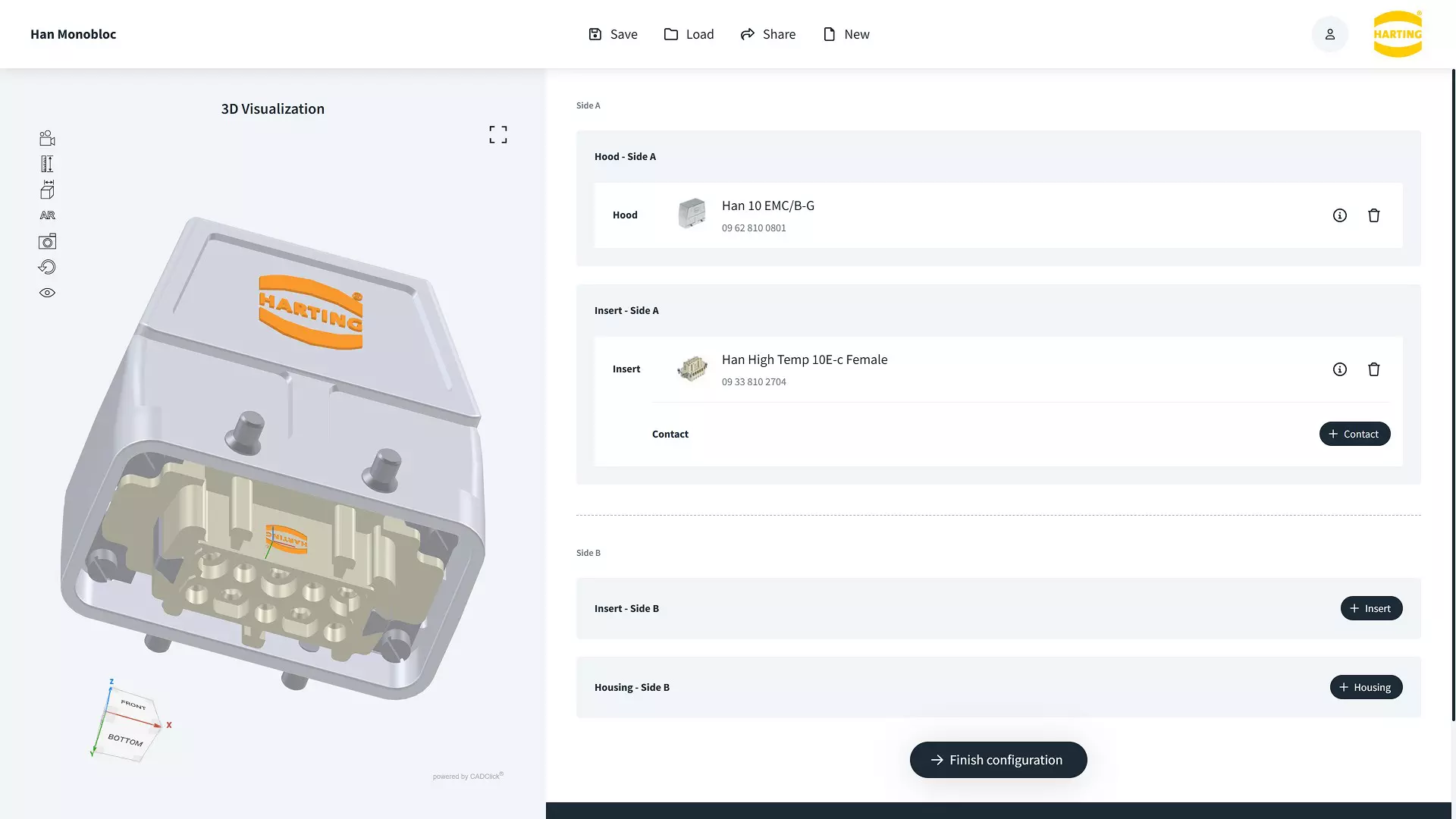1456x819 pixels.
Task: Share the configuration
Action: click(767, 34)
